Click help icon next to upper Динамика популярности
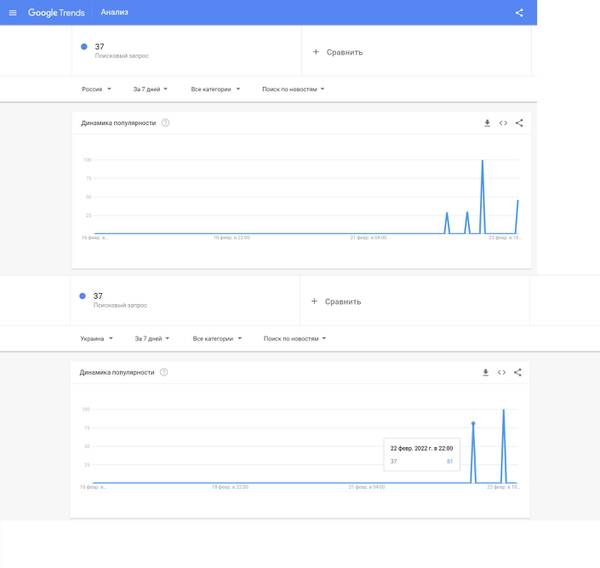 point(165,123)
